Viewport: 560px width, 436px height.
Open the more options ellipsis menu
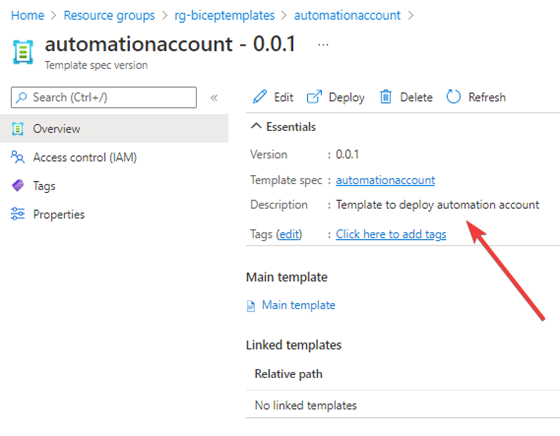click(323, 45)
